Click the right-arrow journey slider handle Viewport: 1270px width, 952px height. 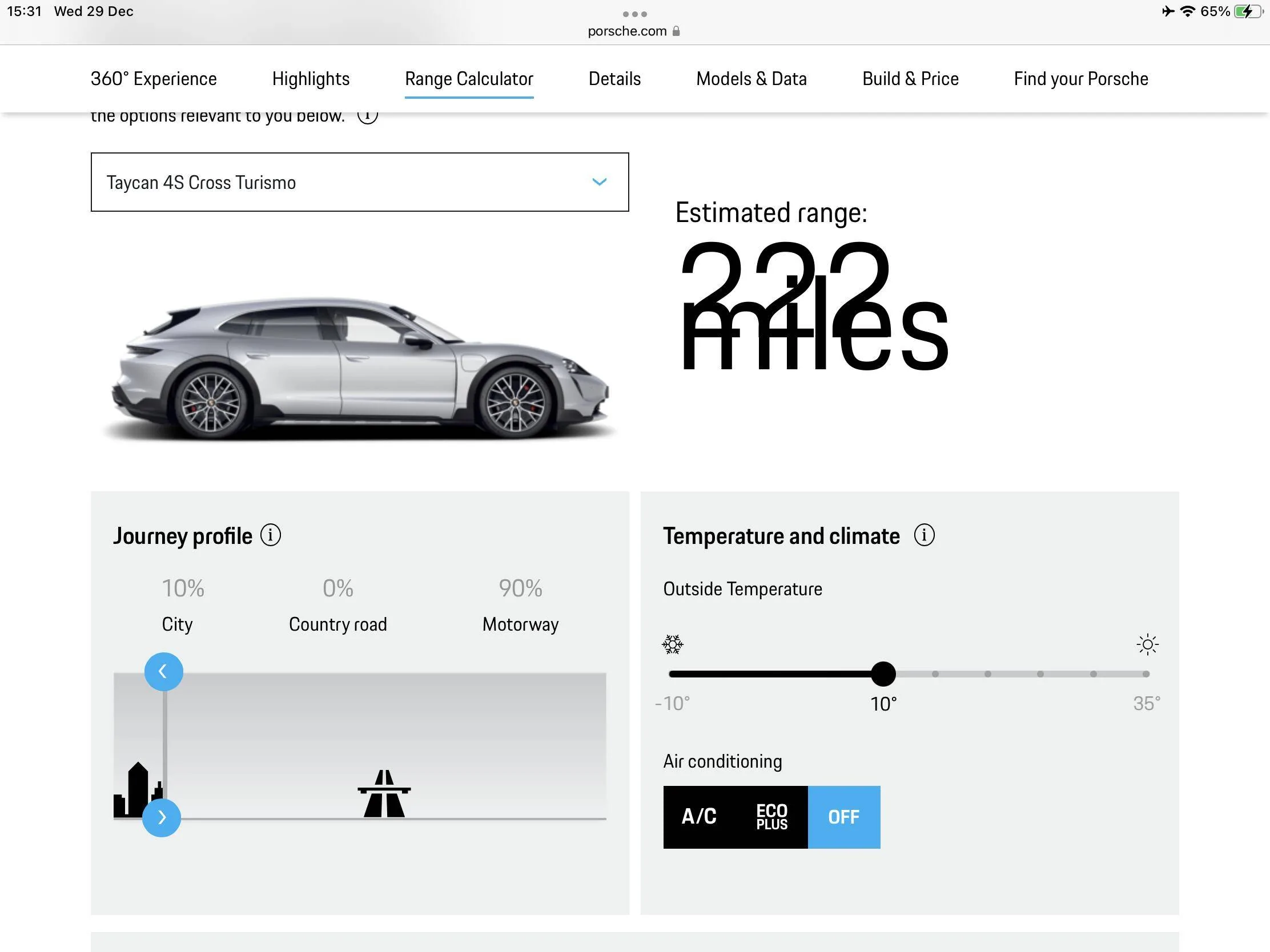point(162,817)
